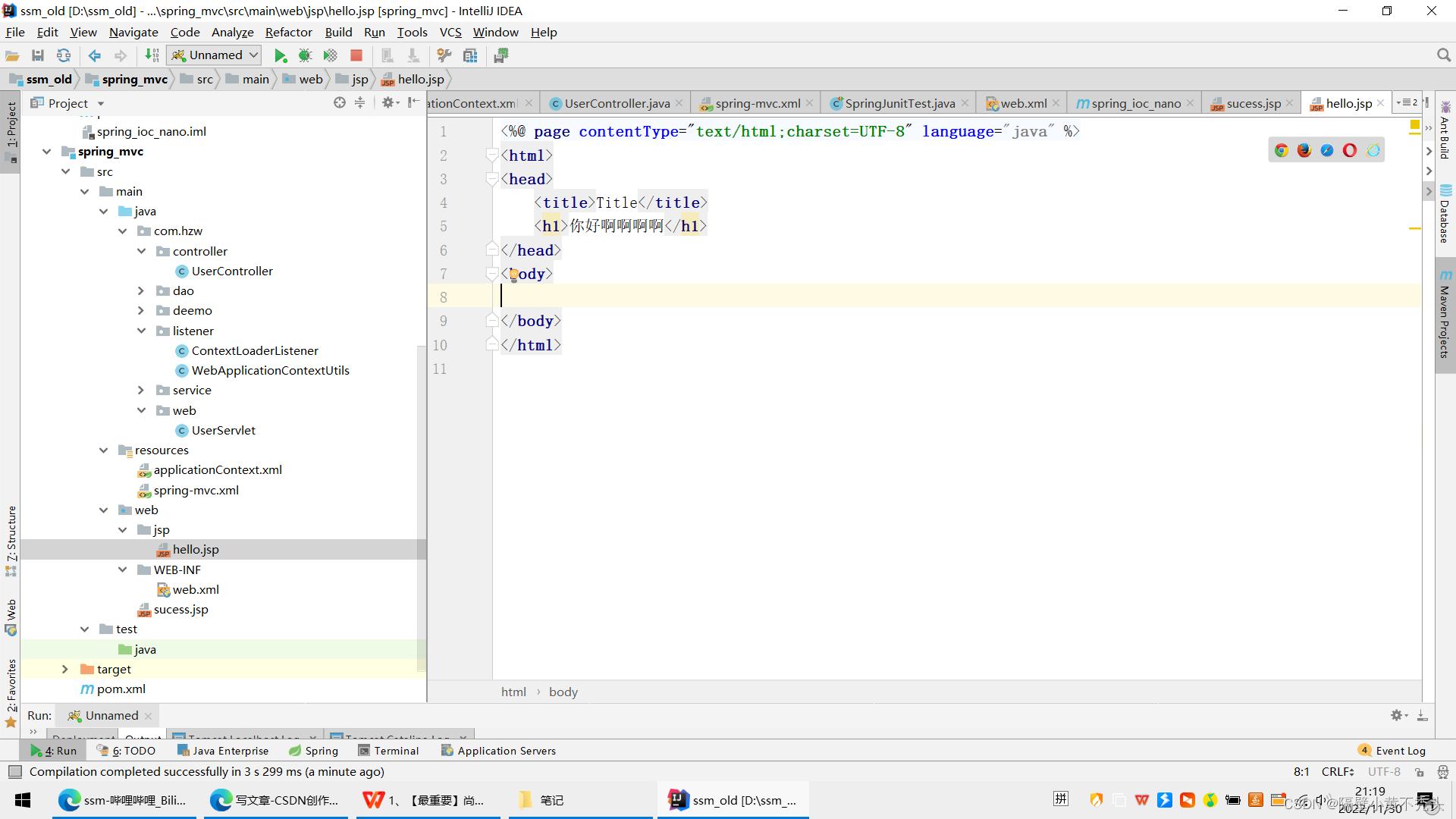Collapse the body code fold on line 7
This screenshot has height=819, width=1456.
[491, 274]
